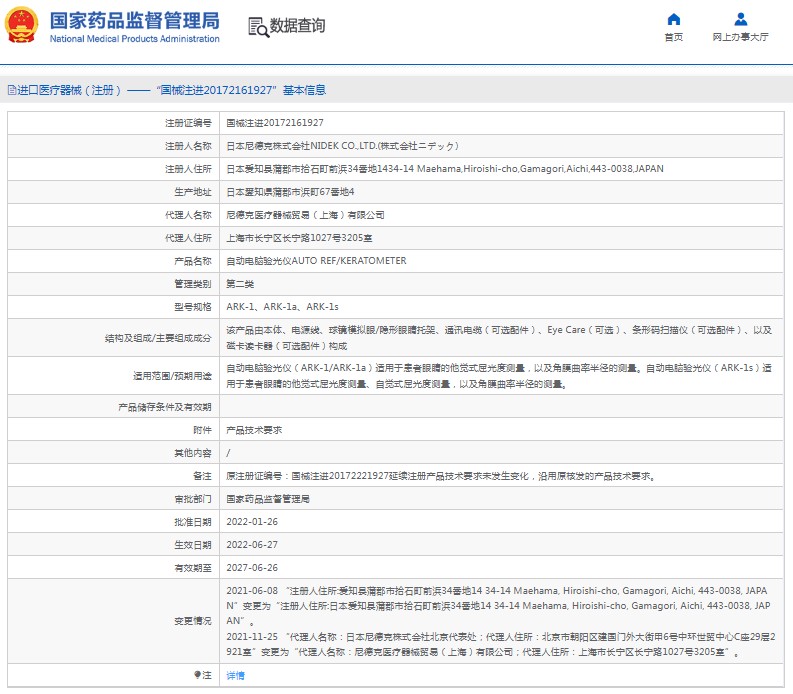This screenshot has height=694, width=793.
Task: Click 产品储存条件及有效期 row label
Action: tap(165, 407)
